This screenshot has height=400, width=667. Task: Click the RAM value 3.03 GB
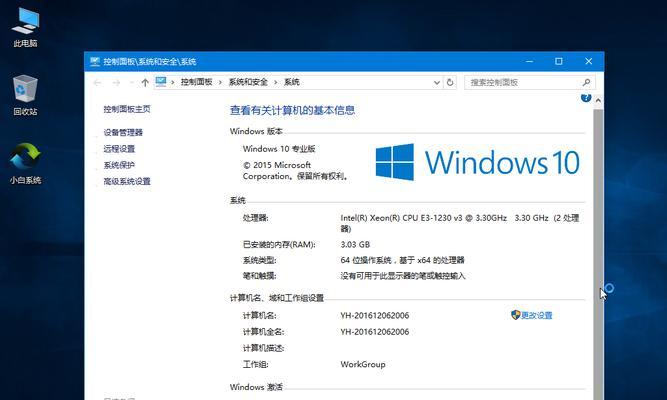point(355,244)
